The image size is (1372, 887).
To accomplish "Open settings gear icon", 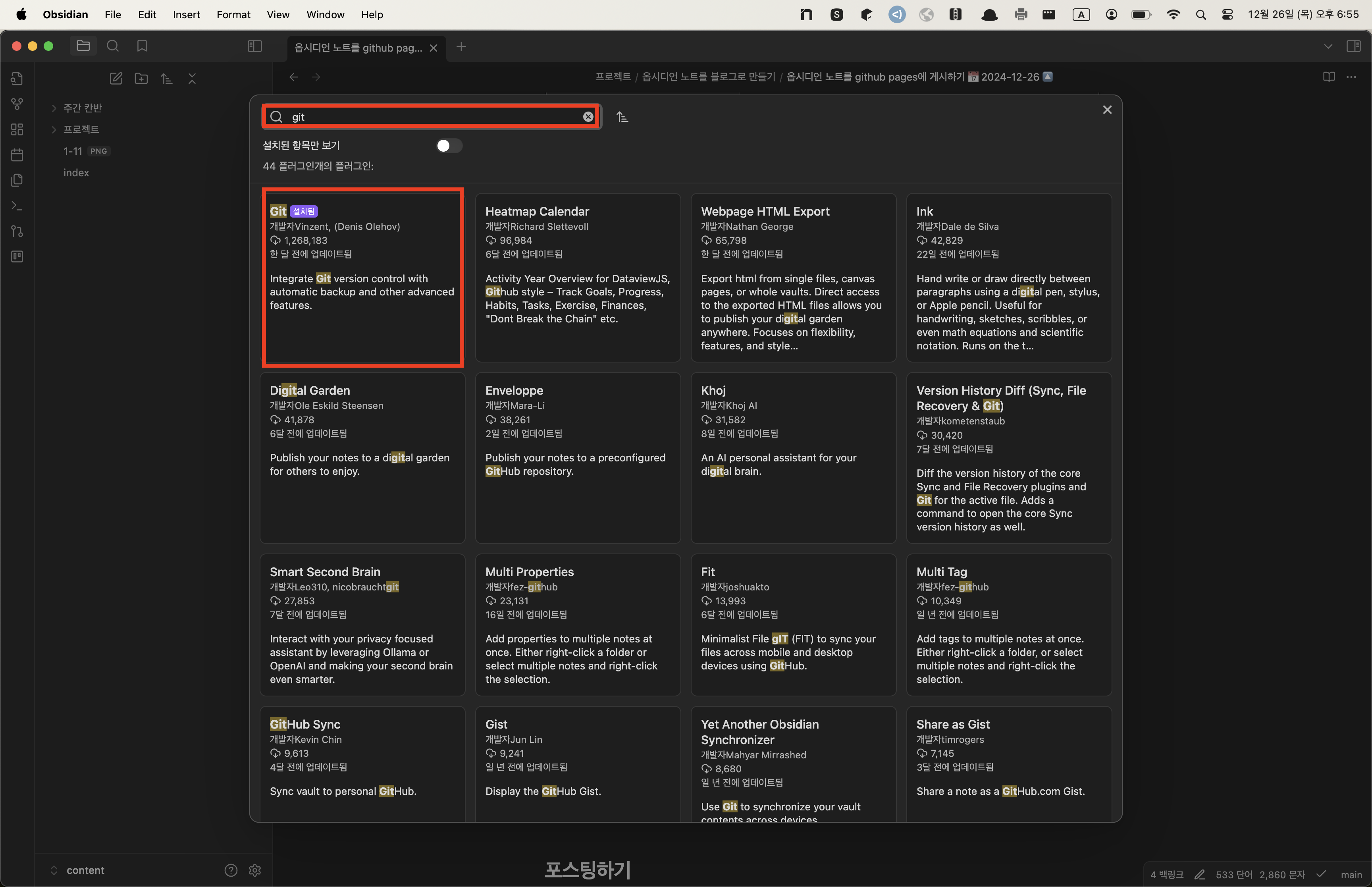I will click(255, 870).
